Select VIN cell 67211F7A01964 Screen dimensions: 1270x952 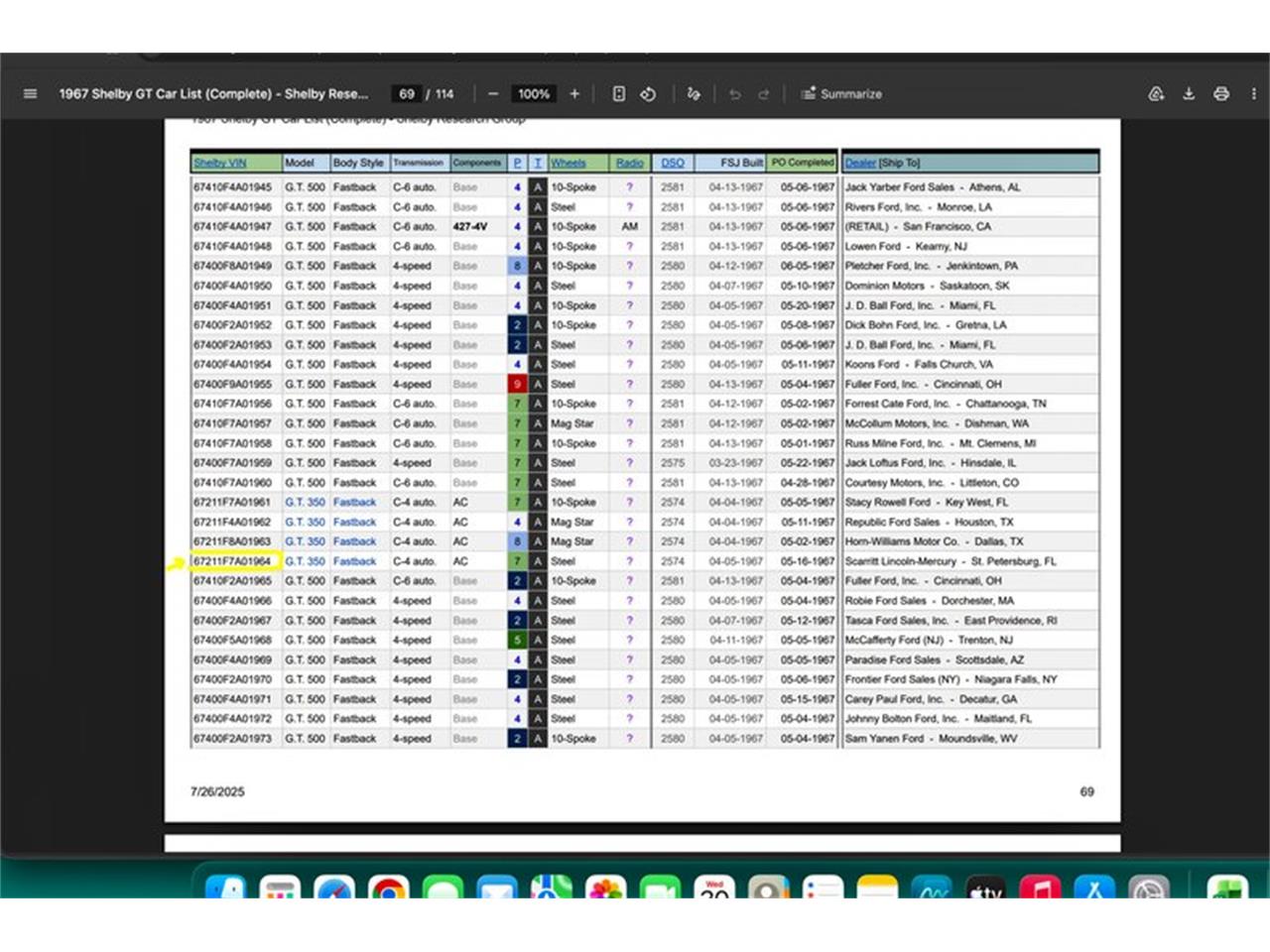click(x=236, y=561)
